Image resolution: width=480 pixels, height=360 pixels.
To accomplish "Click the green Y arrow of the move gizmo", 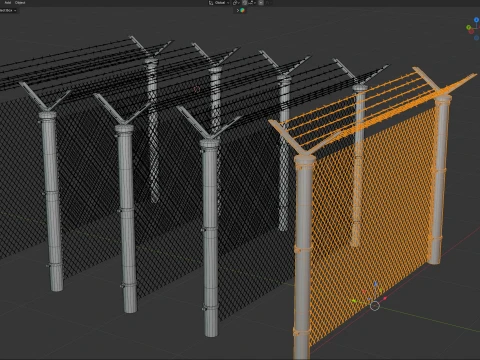I will point(355,301).
